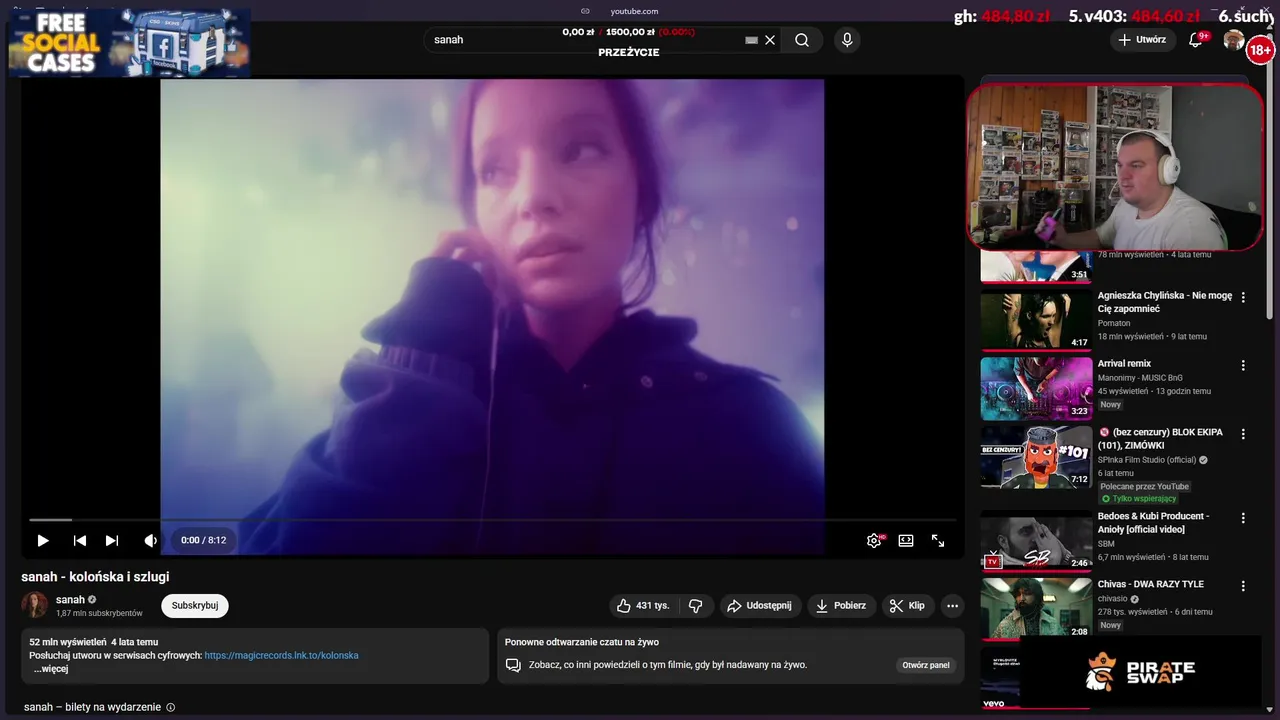
Task: Open Bedoes Anioły video thumbnail
Action: pyautogui.click(x=1036, y=540)
